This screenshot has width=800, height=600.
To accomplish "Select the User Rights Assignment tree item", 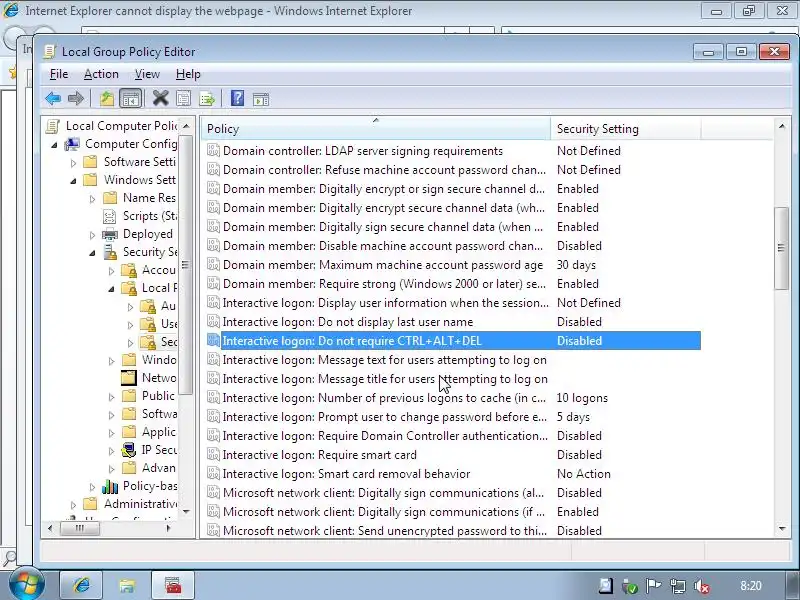I will pyautogui.click(x=159, y=323).
